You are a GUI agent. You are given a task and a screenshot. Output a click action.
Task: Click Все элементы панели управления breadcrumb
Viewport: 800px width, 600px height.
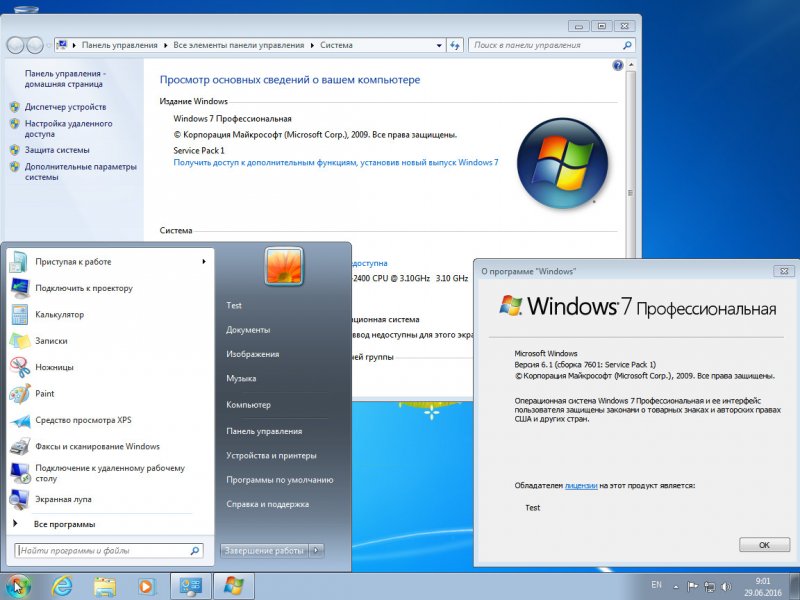(238, 45)
